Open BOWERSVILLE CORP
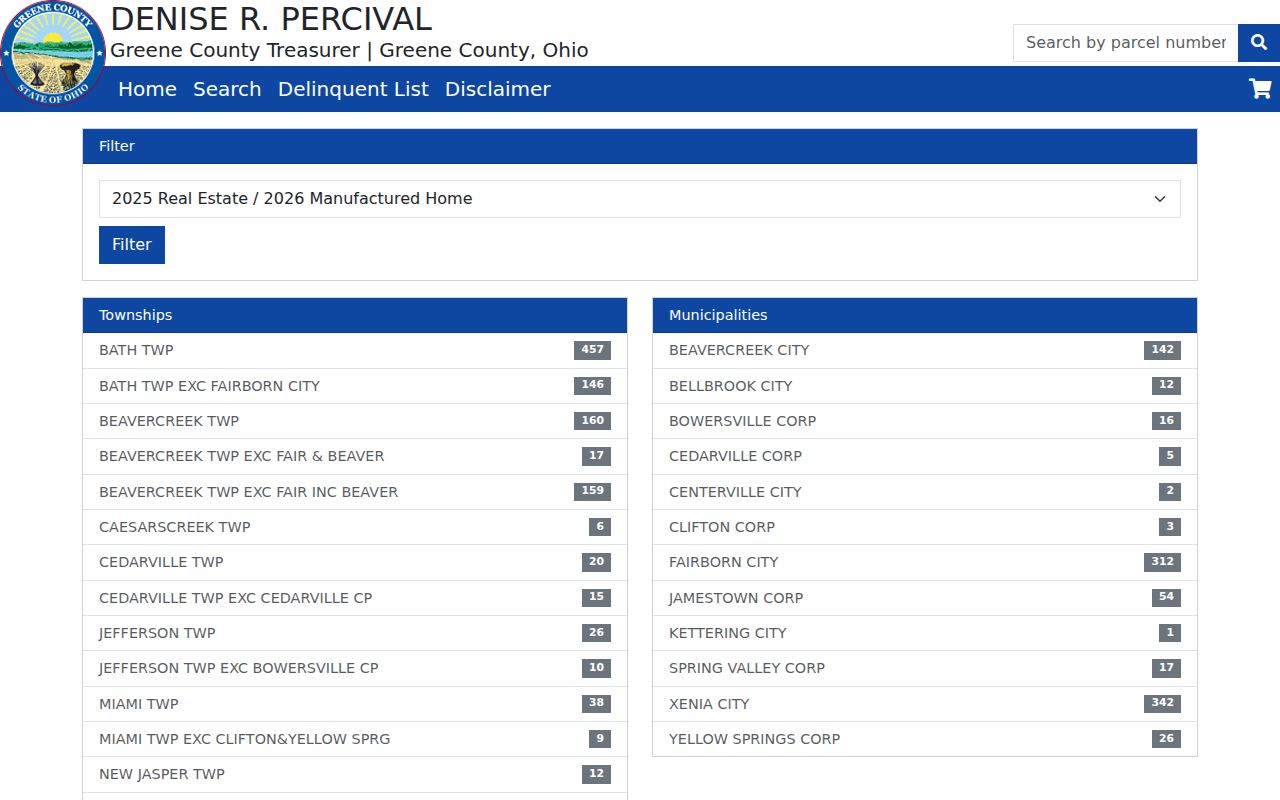The image size is (1280, 800). coord(925,421)
